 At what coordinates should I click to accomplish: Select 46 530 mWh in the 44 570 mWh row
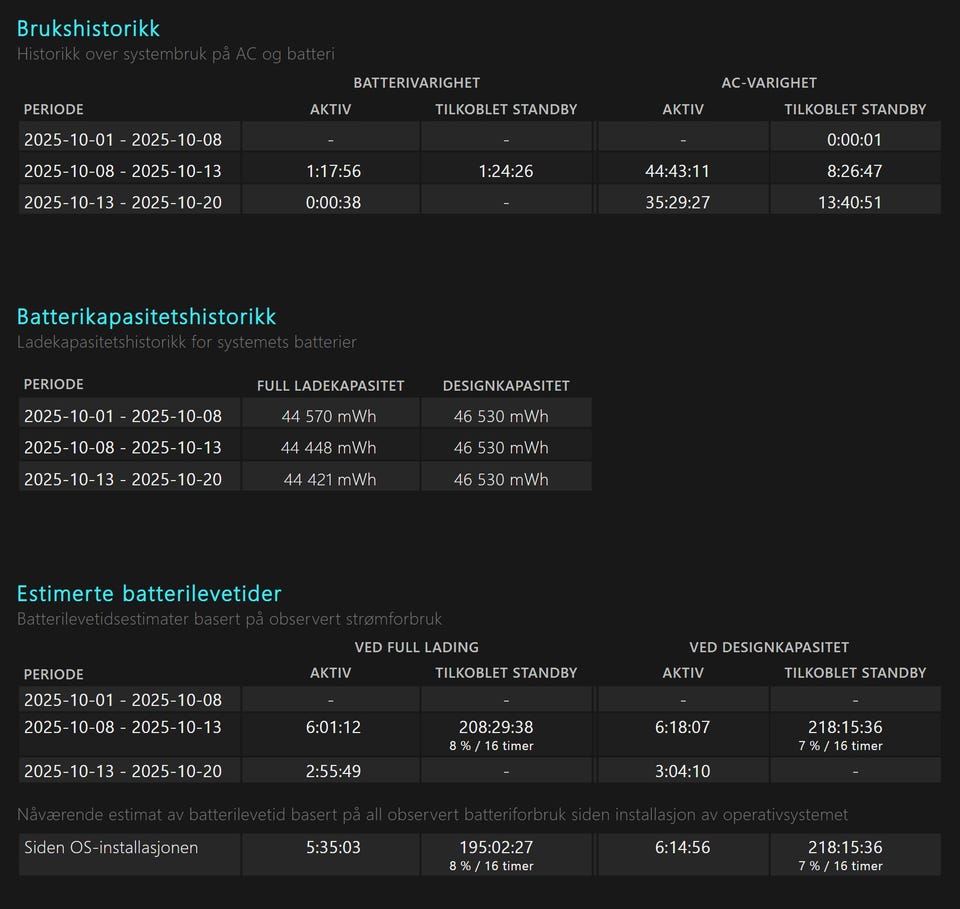501,416
